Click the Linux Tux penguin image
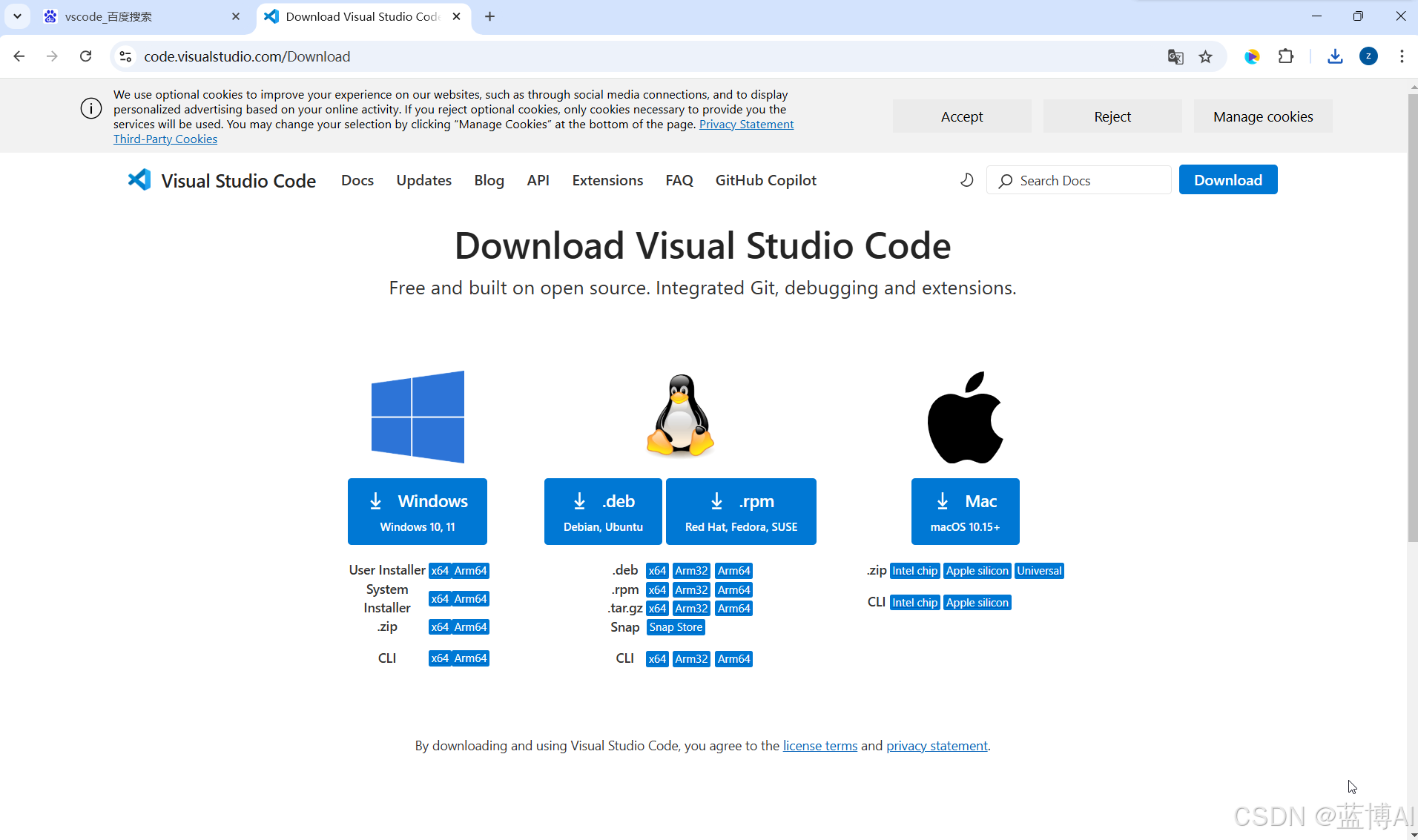This screenshot has width=1418, height=840. click(x=680, y=415)
